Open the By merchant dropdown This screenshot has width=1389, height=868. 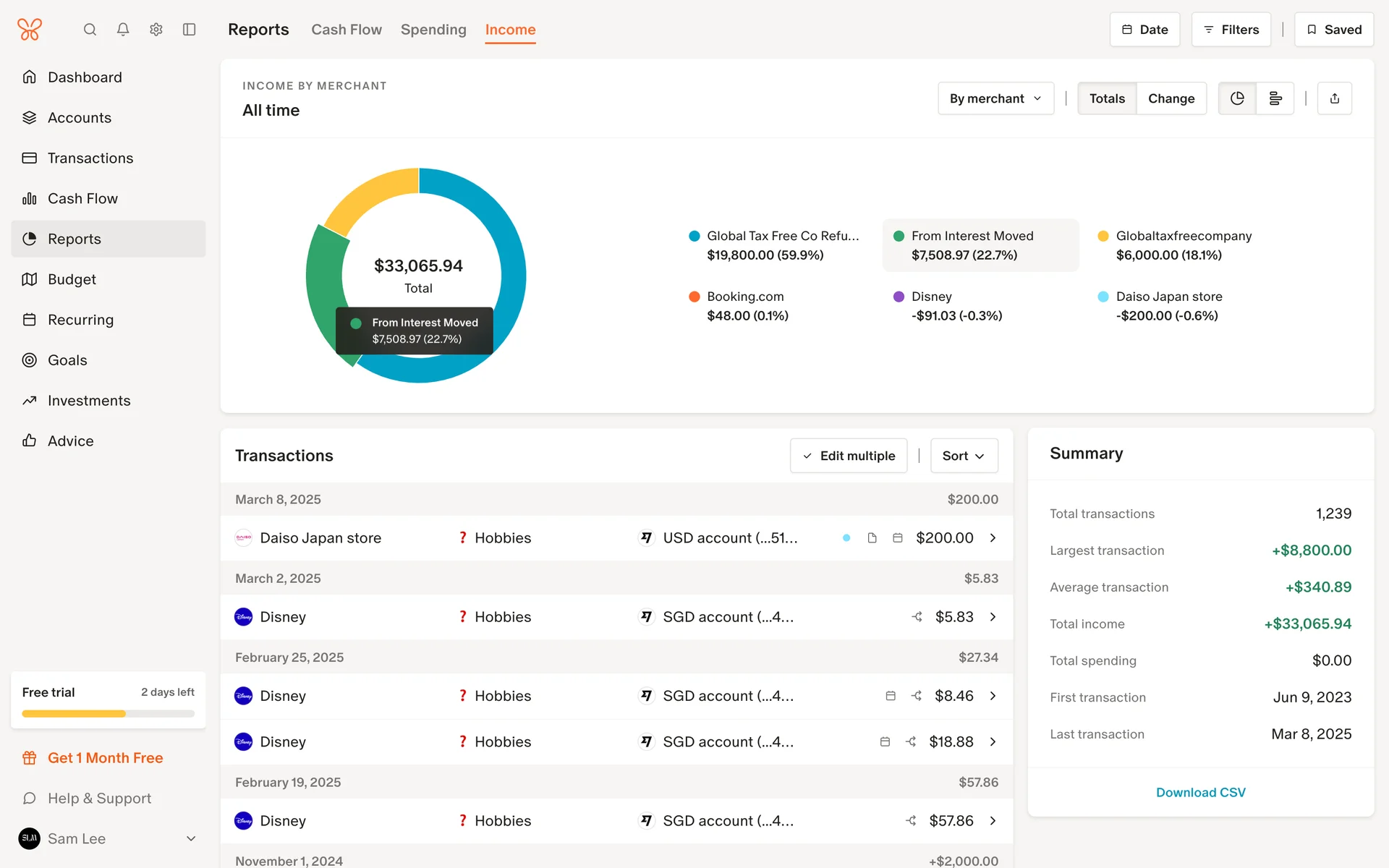point(995,98)
